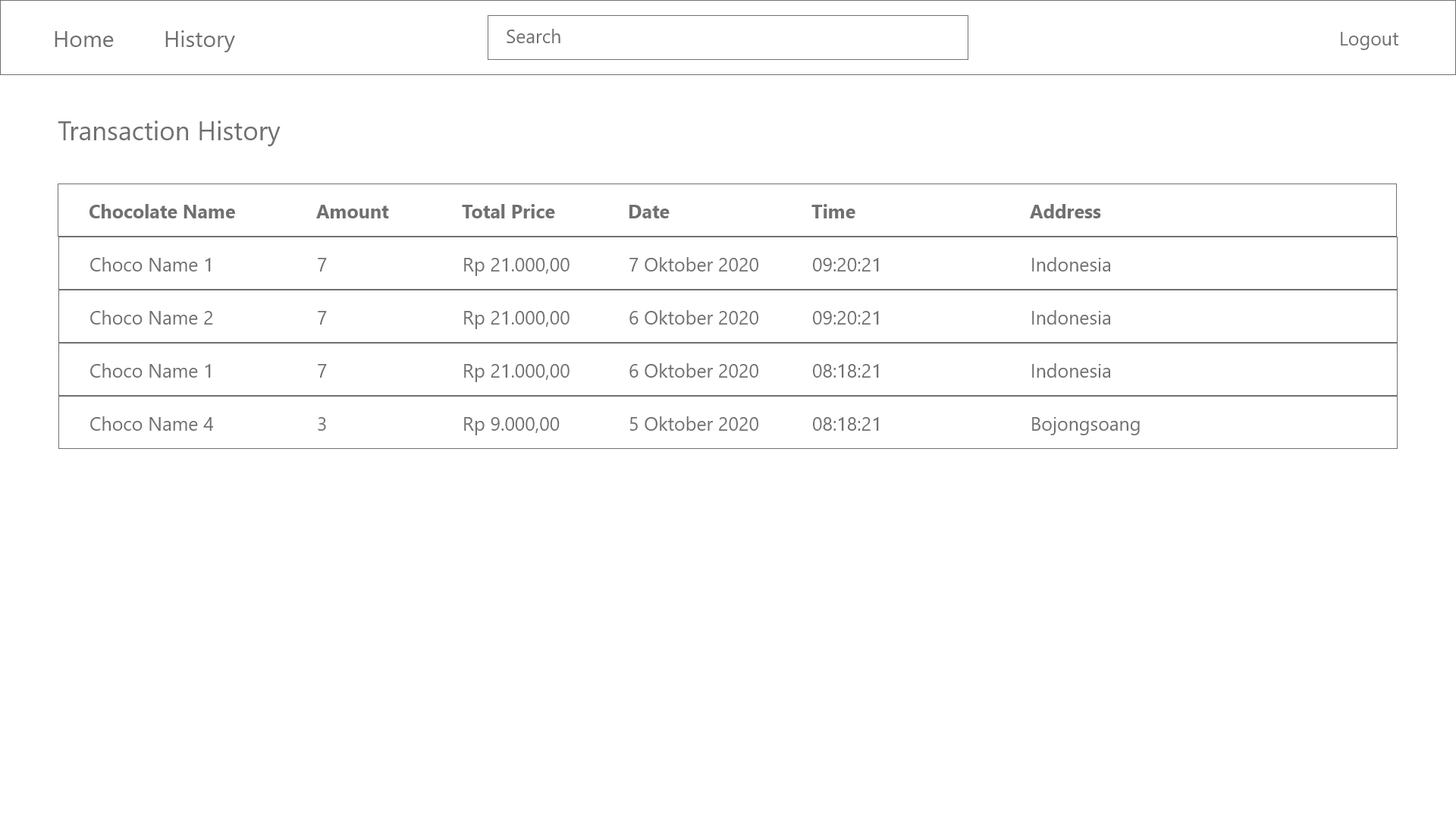Click the Amount column header

352,212
